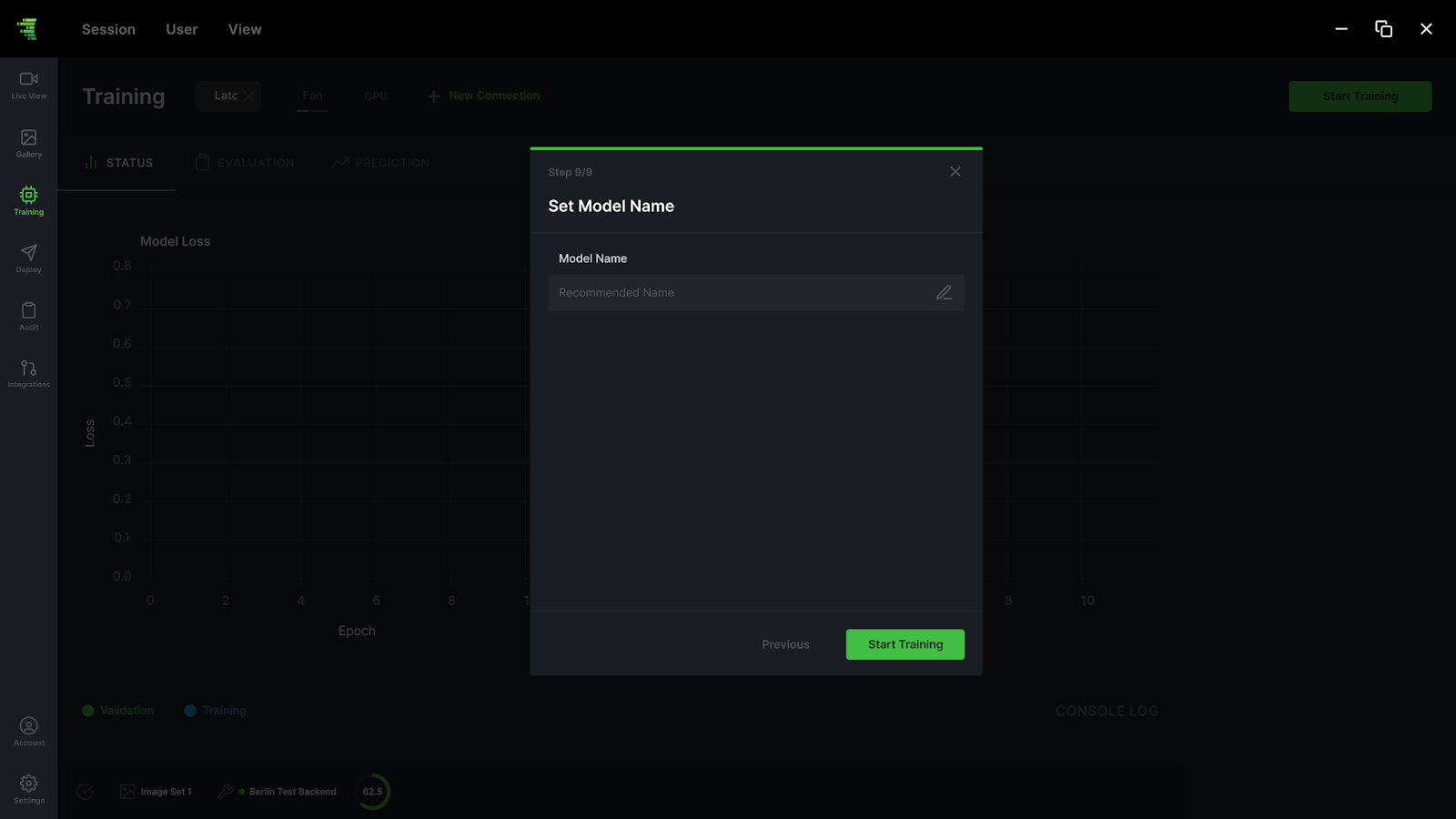Close the application window

pyautogui.click(x=1426, y=29)
